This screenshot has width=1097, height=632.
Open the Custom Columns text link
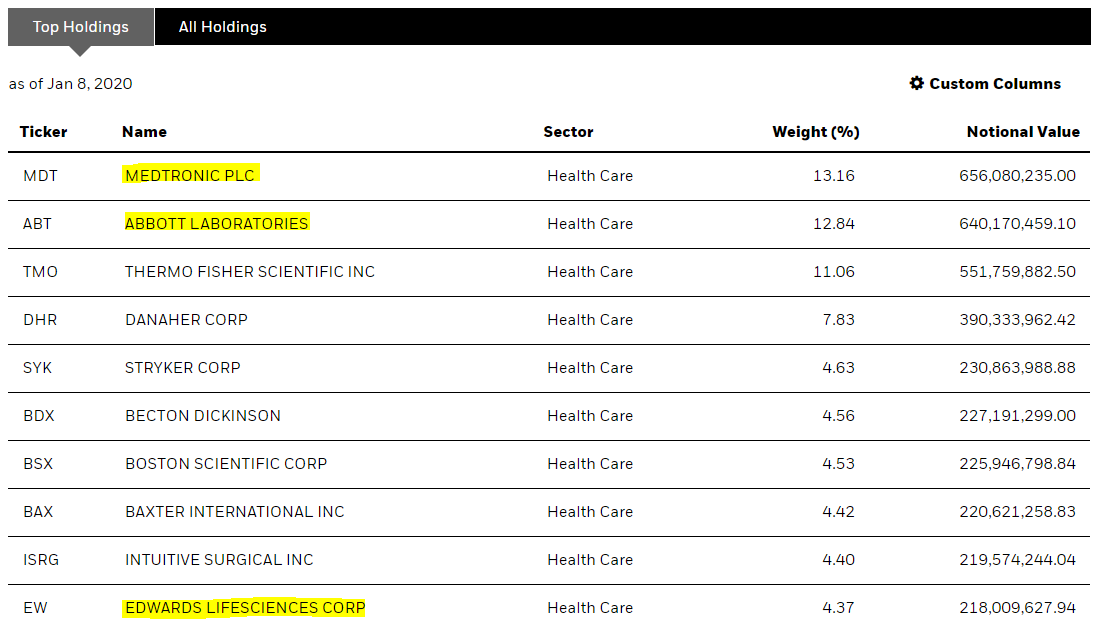[995, 83]
